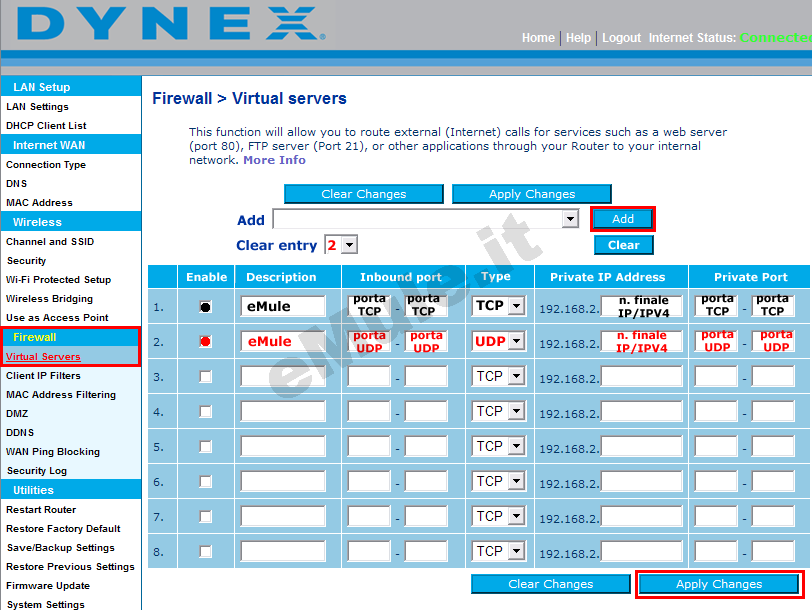
Task: Open Firmware Update page
Action: tap(48, 586)
